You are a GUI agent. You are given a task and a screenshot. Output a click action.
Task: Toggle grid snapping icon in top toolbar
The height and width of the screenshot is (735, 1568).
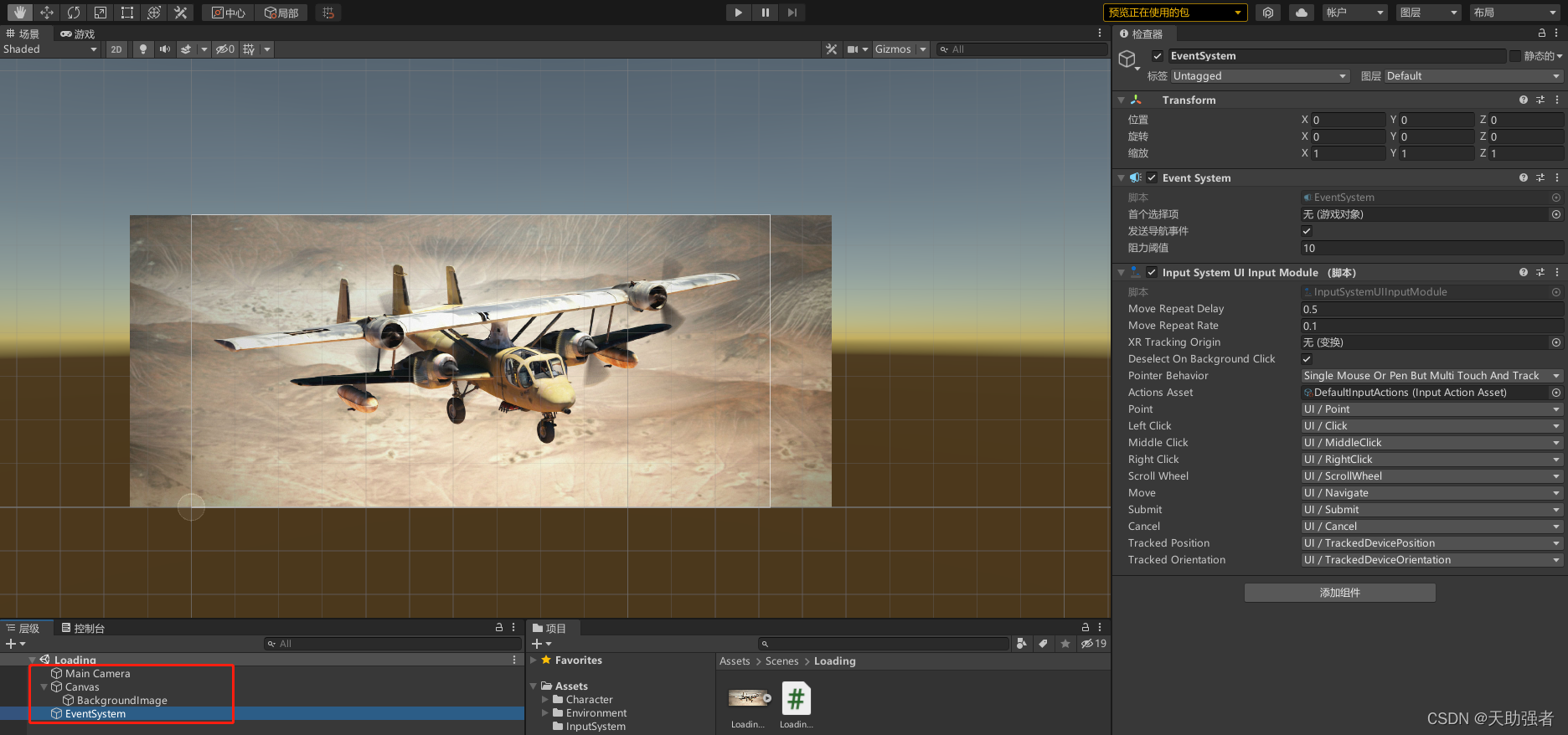coord(328,13)
